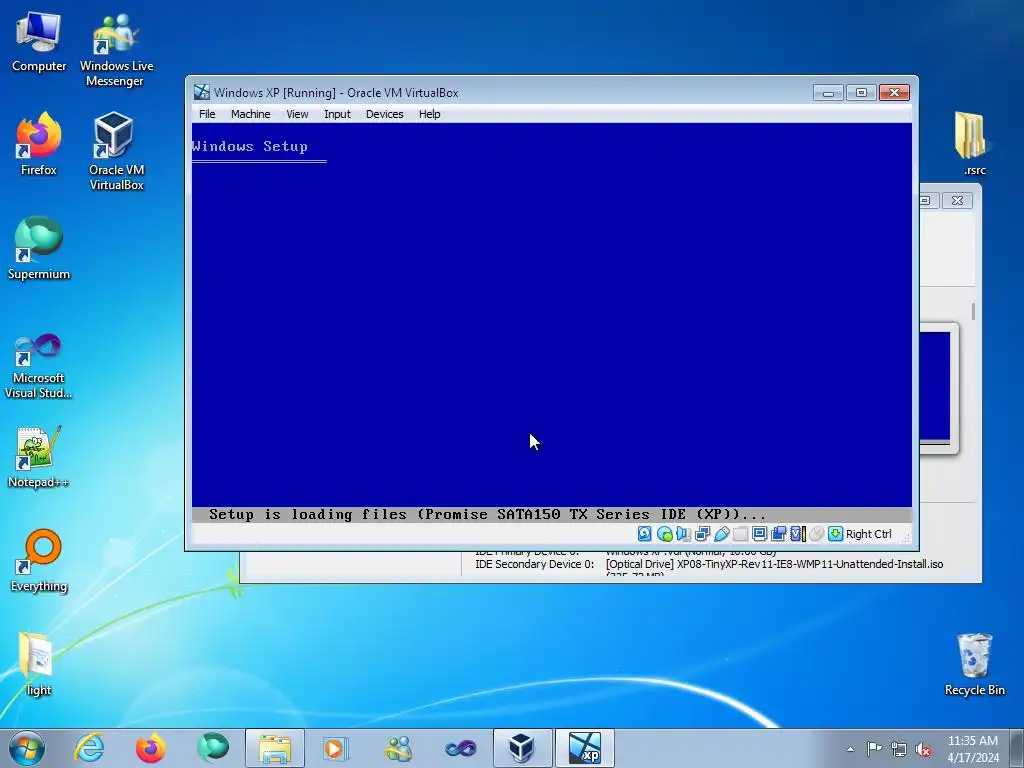Select the Recycle Bin icon
The width and height of the screenshot is (1024, 768).
coord(974,664)
